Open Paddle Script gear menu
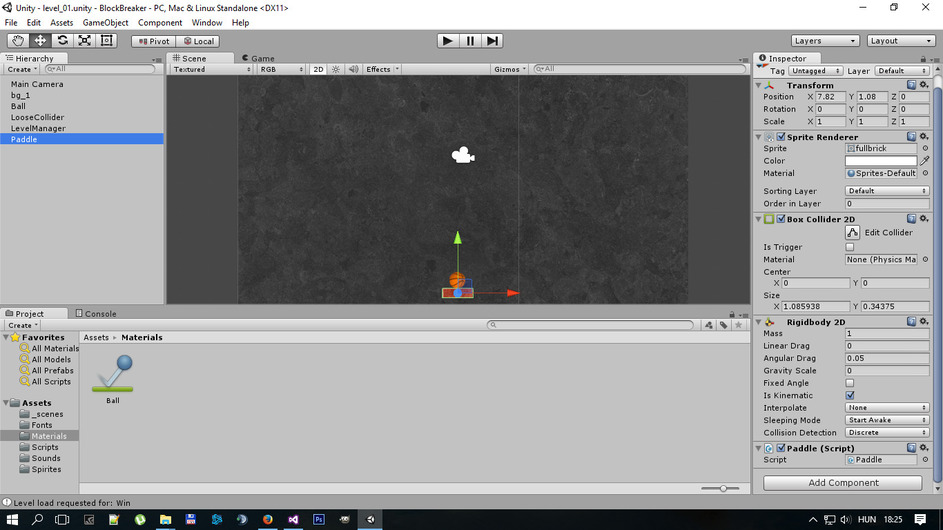Screen dimensions: 943x530 pyautogui.click(x=924, y=448)
